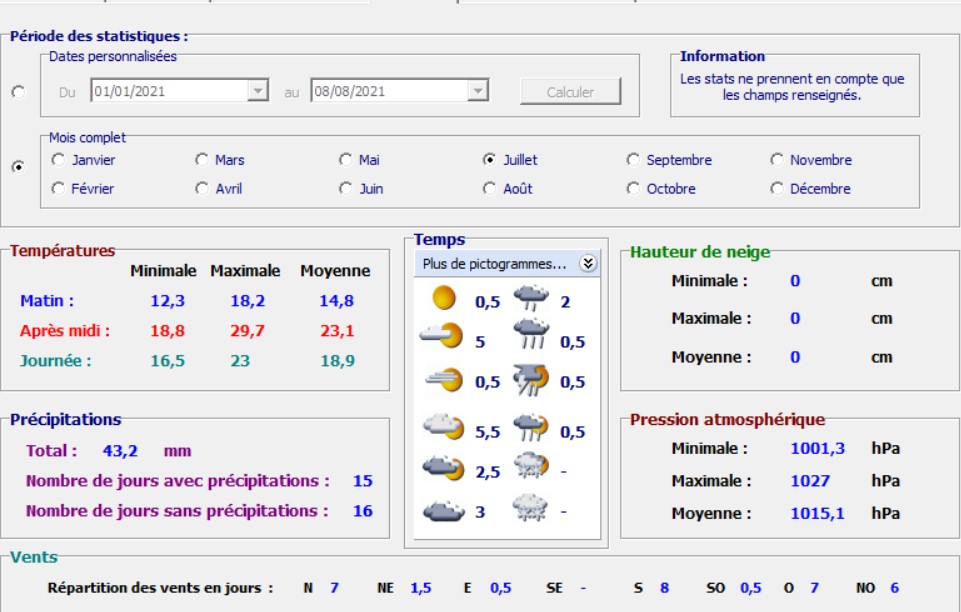Click the thunderstorm with sun pictogram
Screen dimensions: 961x612
click(531, 380)
